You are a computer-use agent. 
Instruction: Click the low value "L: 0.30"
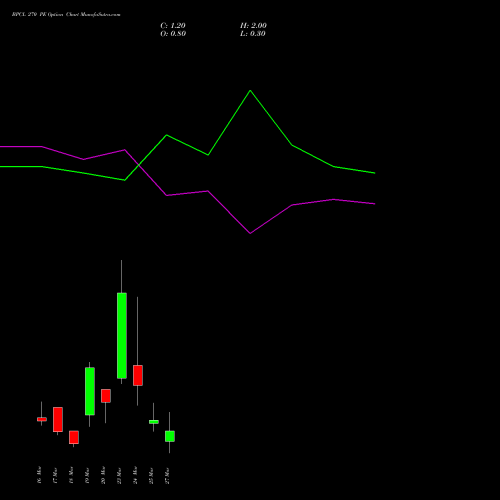tap(253, 34)
